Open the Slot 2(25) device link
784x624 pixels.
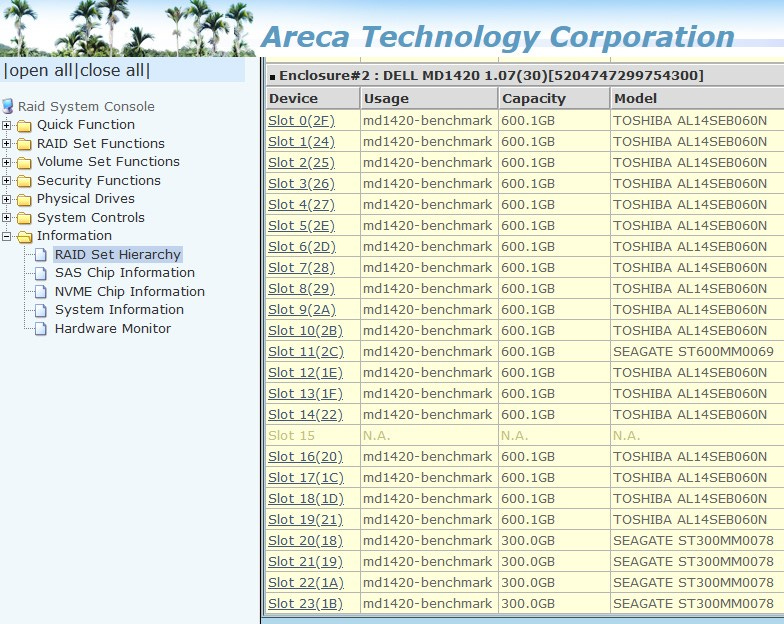[x=301, y=162]
